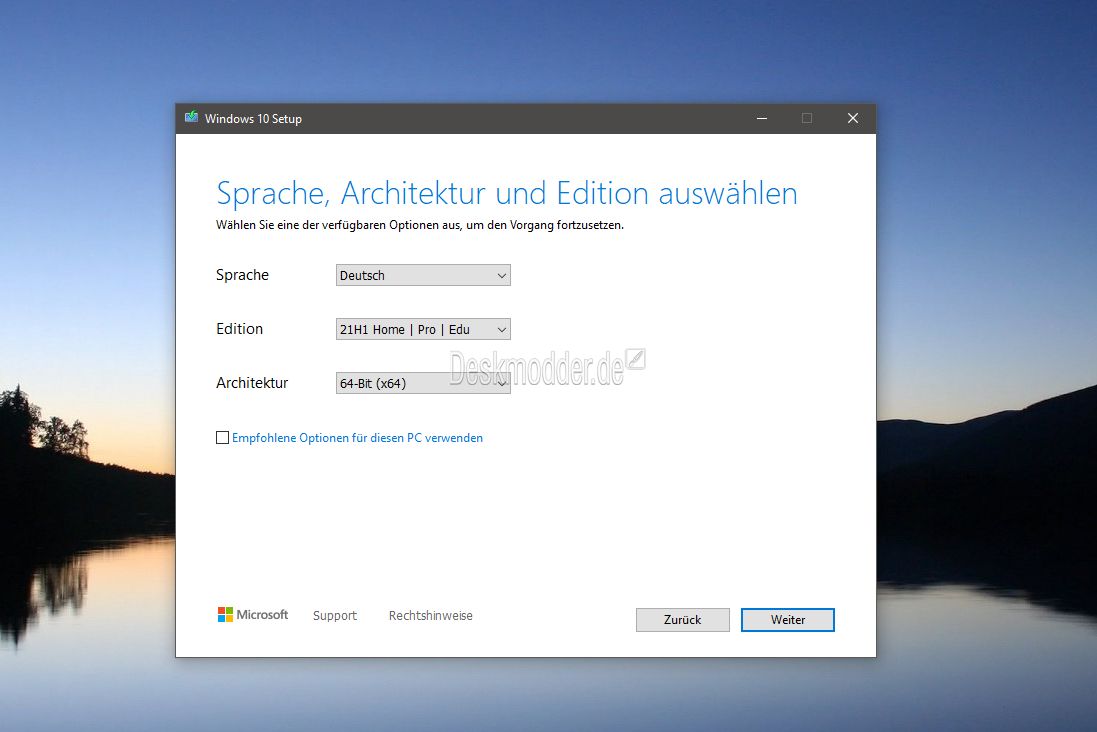
Task: Click the 'Sprache' field label
Action: 242,275
